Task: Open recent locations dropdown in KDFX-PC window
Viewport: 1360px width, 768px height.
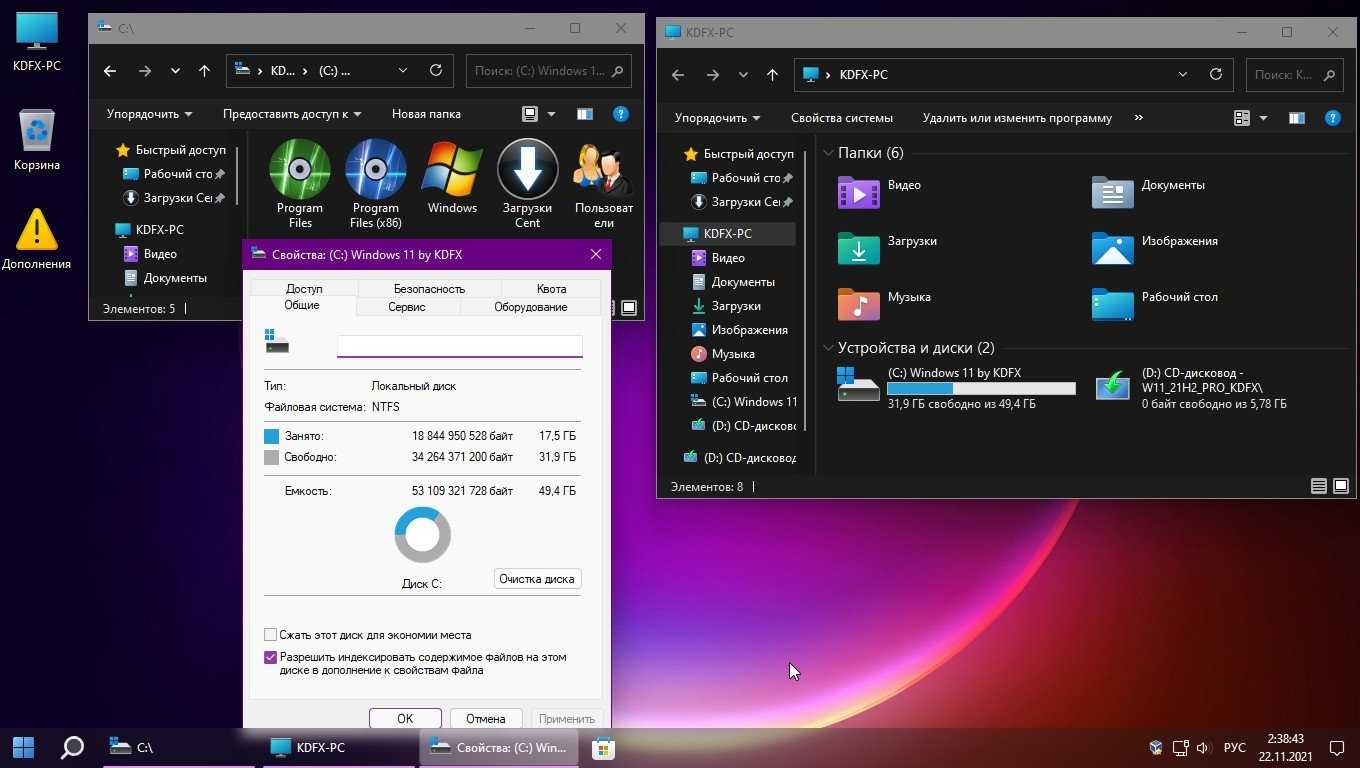Action: 743,75
